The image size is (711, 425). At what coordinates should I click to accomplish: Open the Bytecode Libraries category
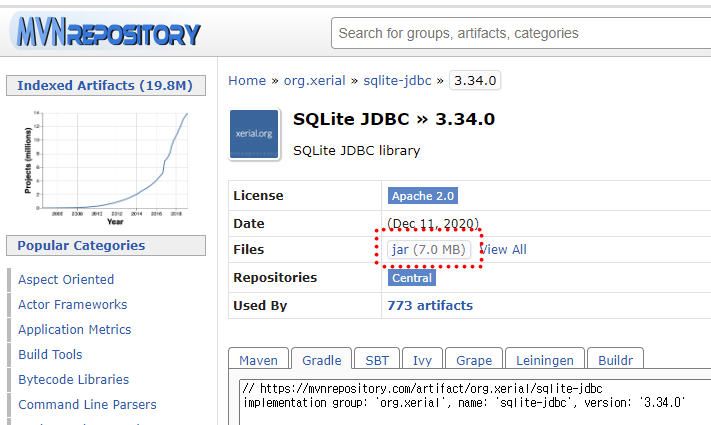[73, 379]
